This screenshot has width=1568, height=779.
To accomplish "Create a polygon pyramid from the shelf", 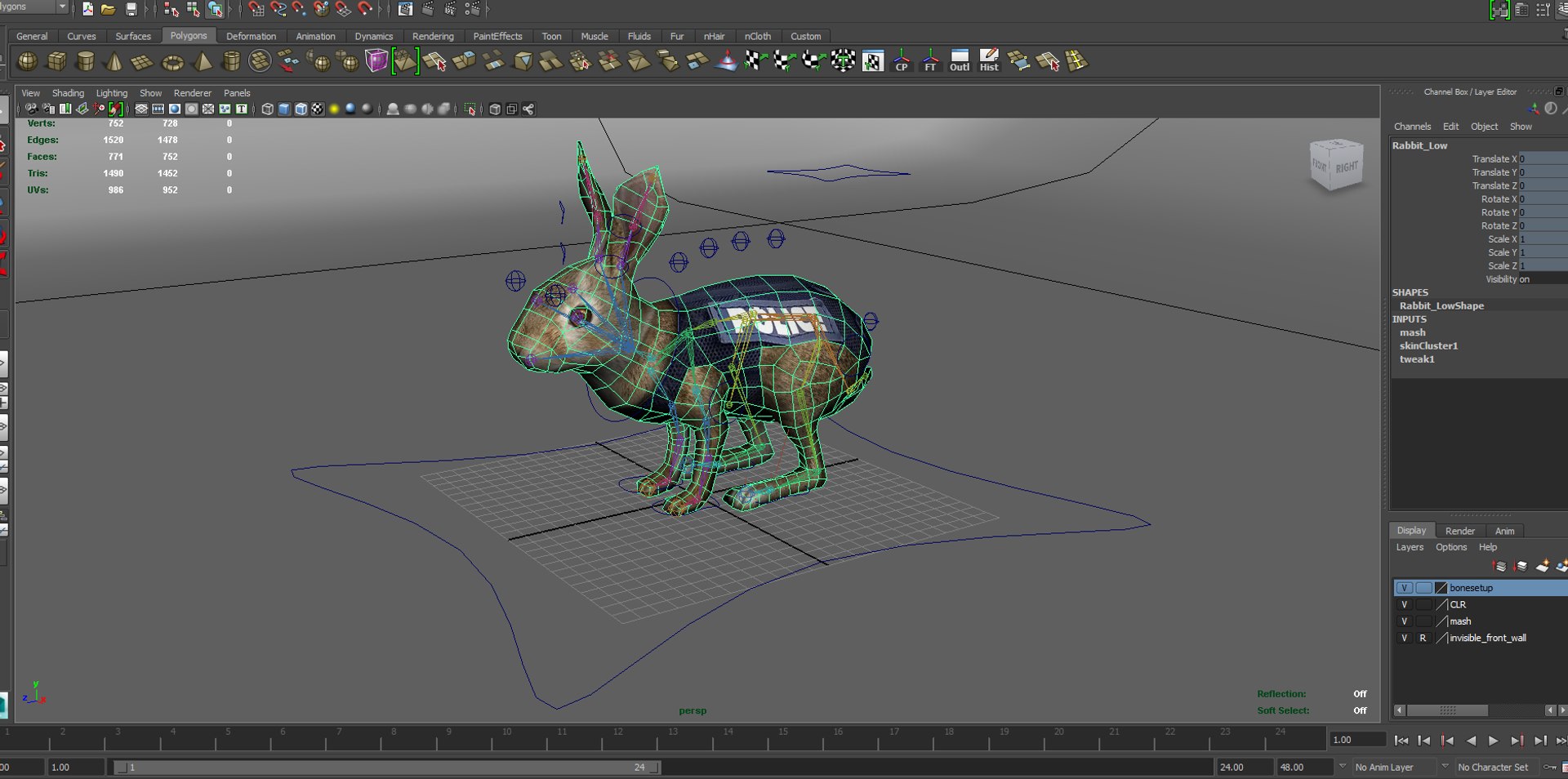I will 202,61.
